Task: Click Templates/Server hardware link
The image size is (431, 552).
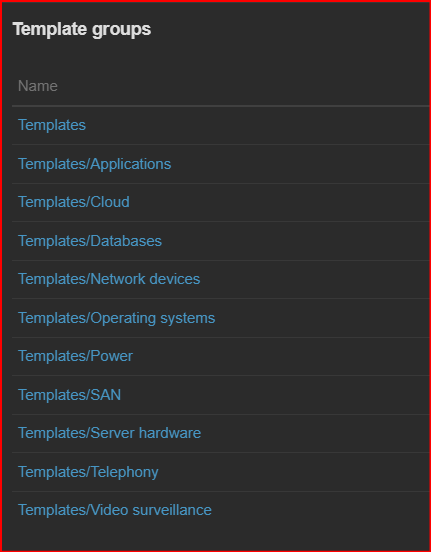Action: point(110,433)
